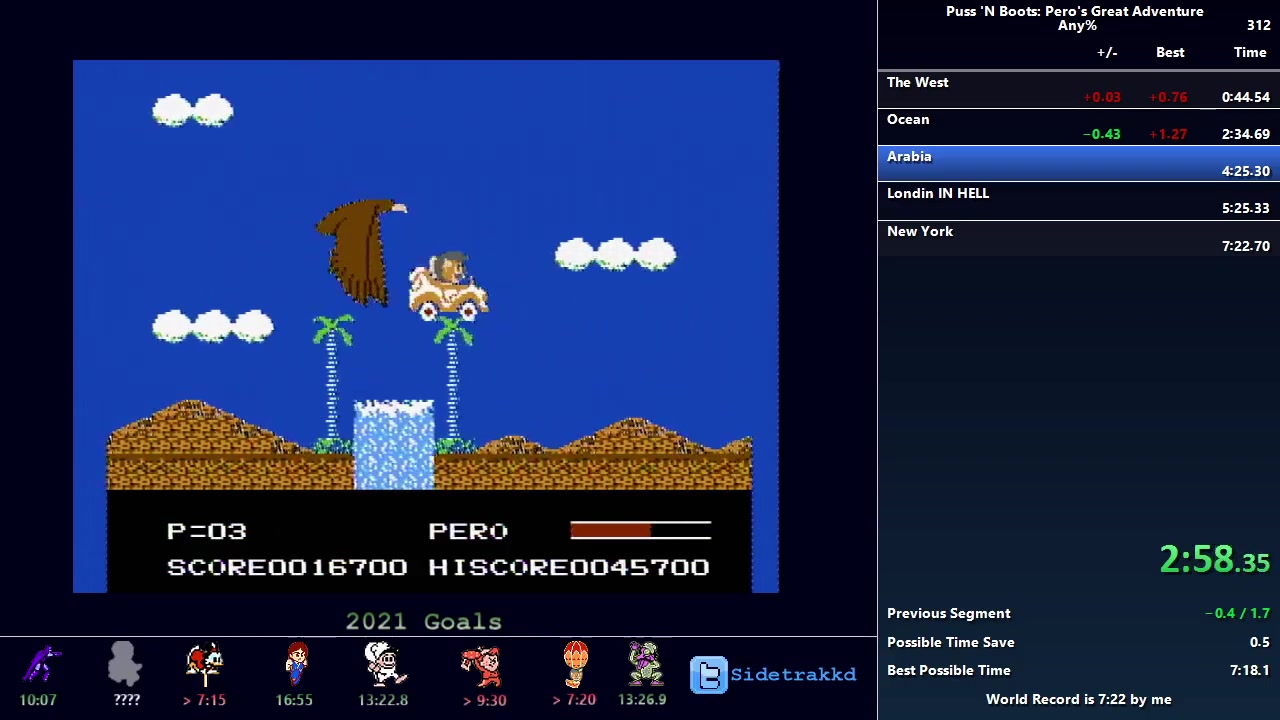Click the Previous Segment label
The width and height of the screenshot is (1280, 720).
click(x=948, y=613)
